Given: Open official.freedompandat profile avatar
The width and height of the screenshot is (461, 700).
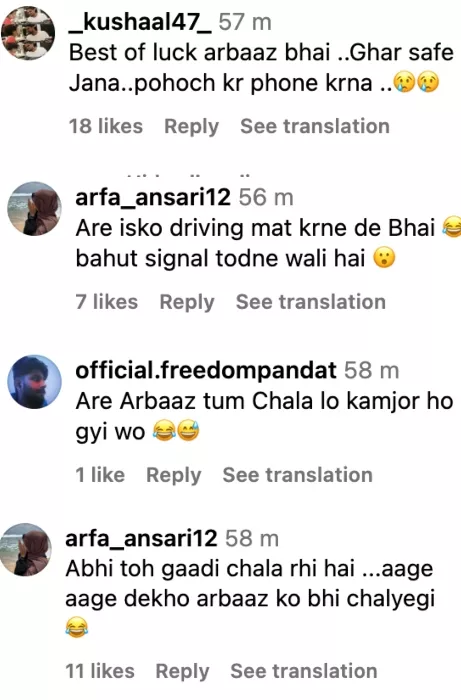Looking at the screenshot, I should coord(34,382).
